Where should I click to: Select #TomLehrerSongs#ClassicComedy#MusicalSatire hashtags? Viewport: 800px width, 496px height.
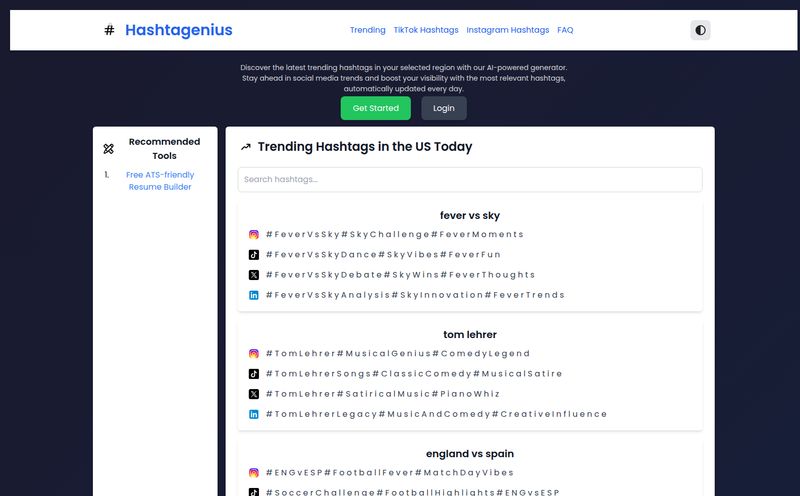coord(414,374)
